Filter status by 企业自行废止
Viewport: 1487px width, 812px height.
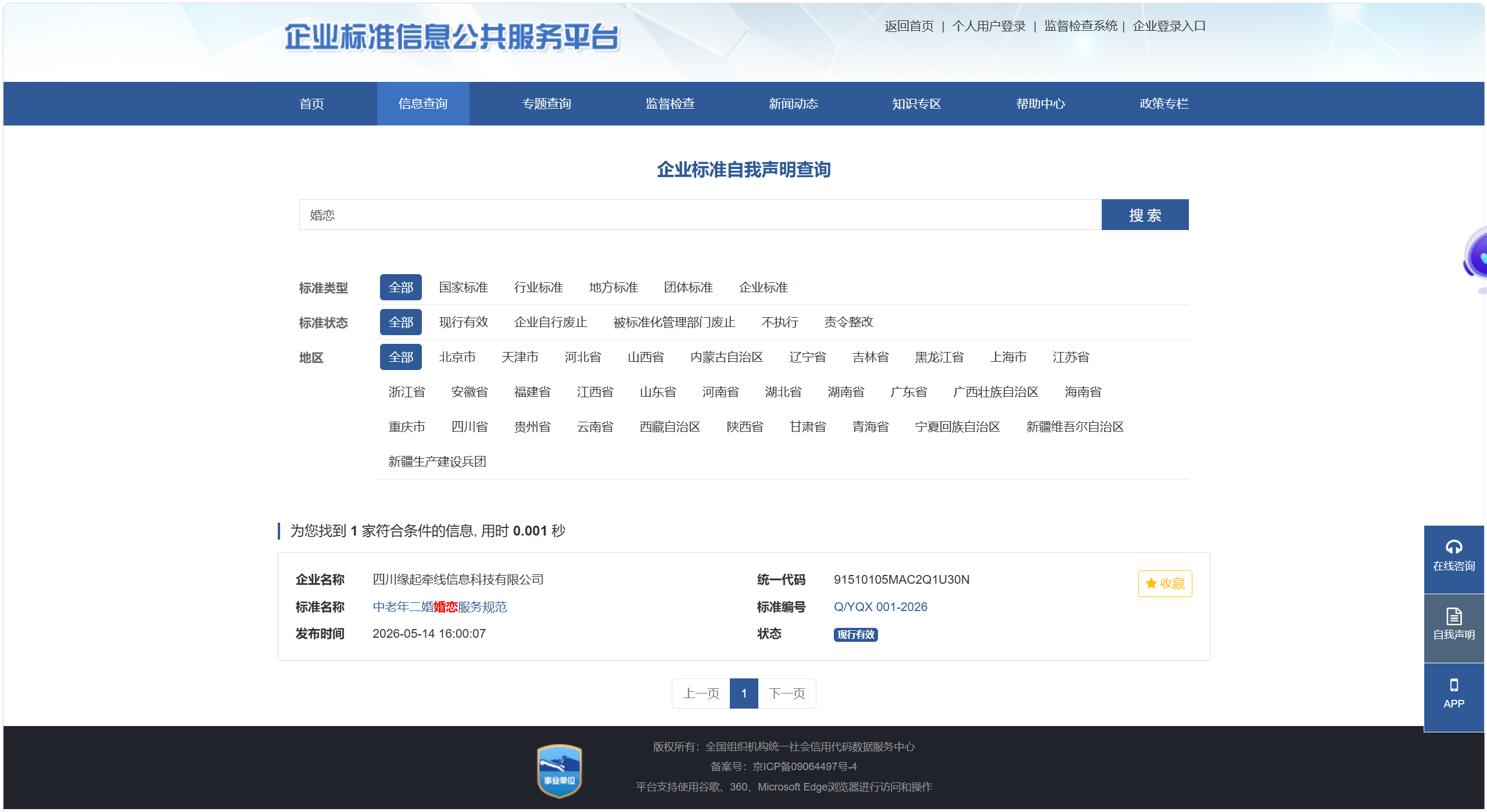point(550,322)
